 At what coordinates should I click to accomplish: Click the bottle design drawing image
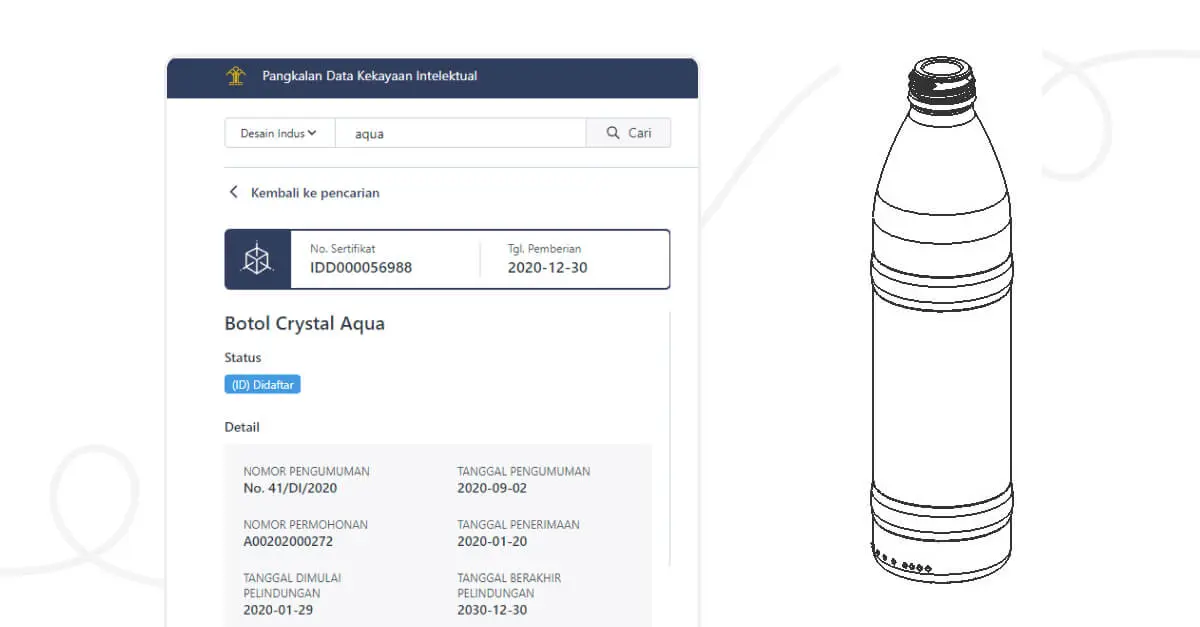940,318
